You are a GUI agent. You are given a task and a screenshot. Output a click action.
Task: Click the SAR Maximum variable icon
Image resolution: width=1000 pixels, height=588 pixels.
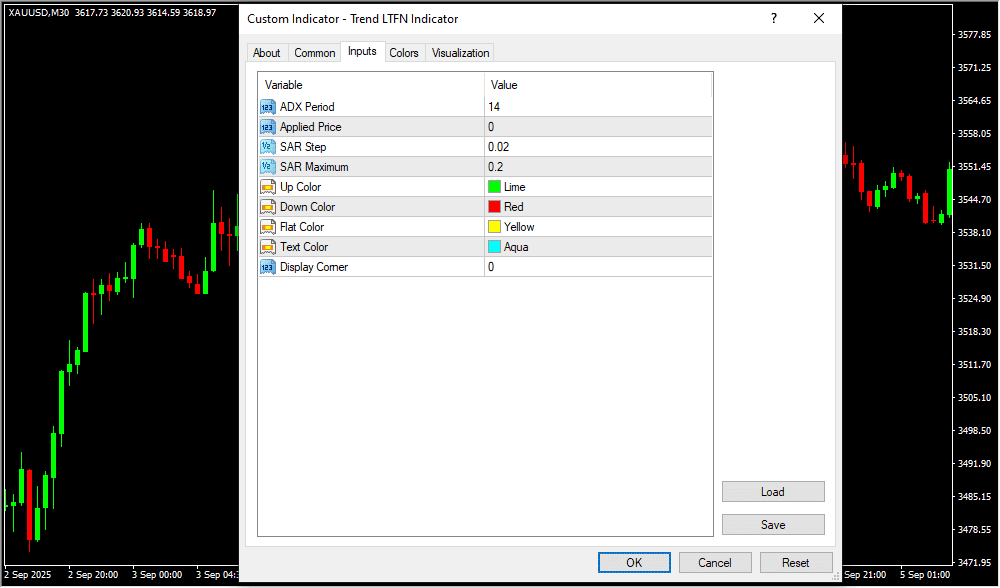267,167
